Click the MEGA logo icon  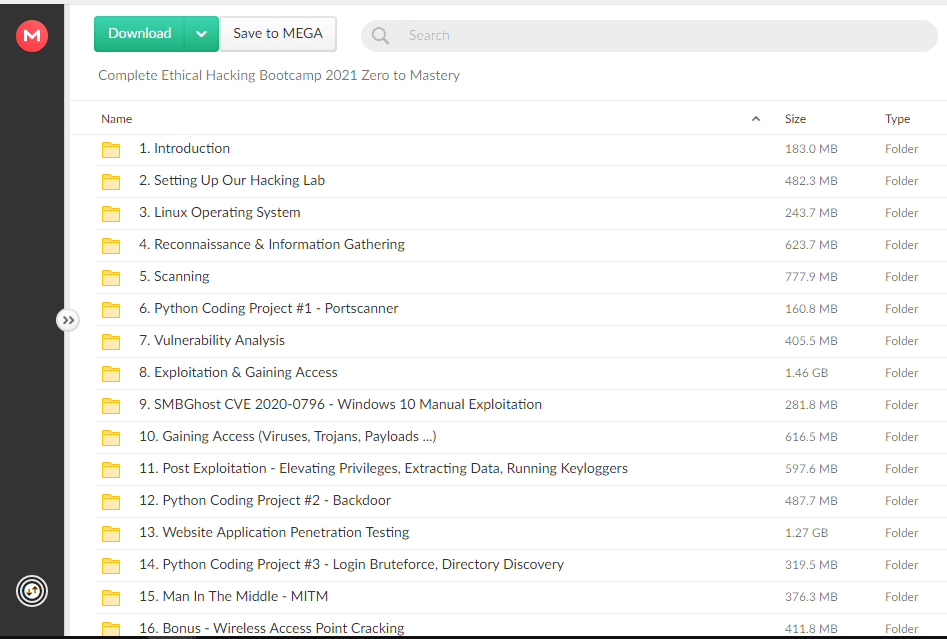point(32,36)
